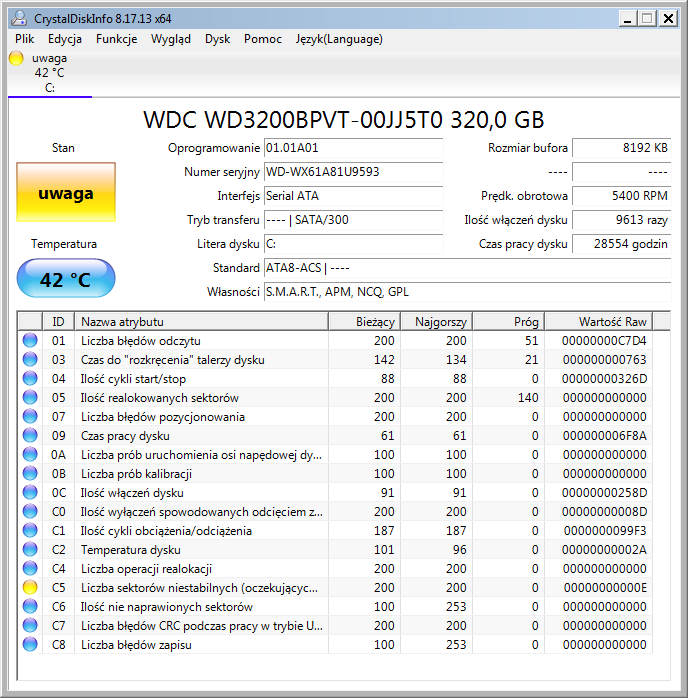
Task: Open the Funkcje menu
Action: click(116, 39)
